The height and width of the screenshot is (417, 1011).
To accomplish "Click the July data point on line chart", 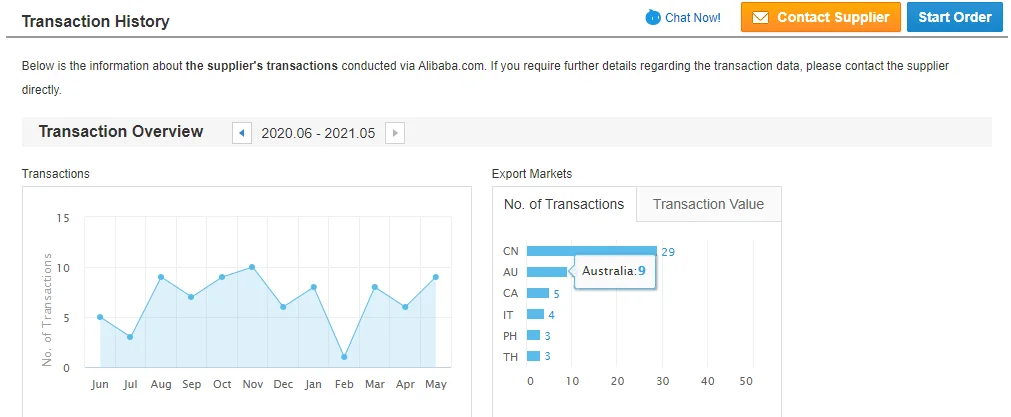I will (x=130, y=337).
